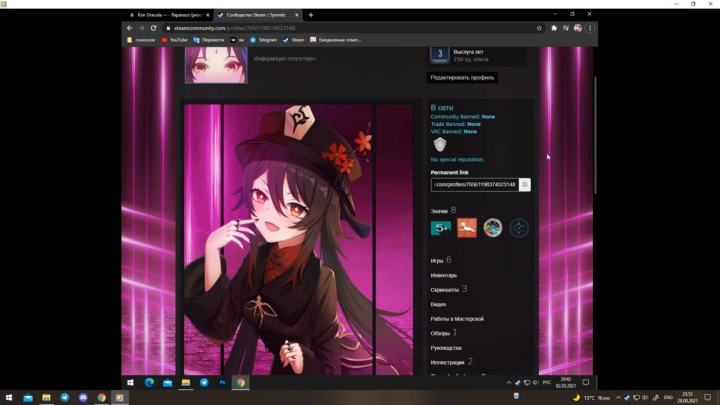Click the browser page vertical scrollbar
Screen dimensions: 720x405
point(596,135)
